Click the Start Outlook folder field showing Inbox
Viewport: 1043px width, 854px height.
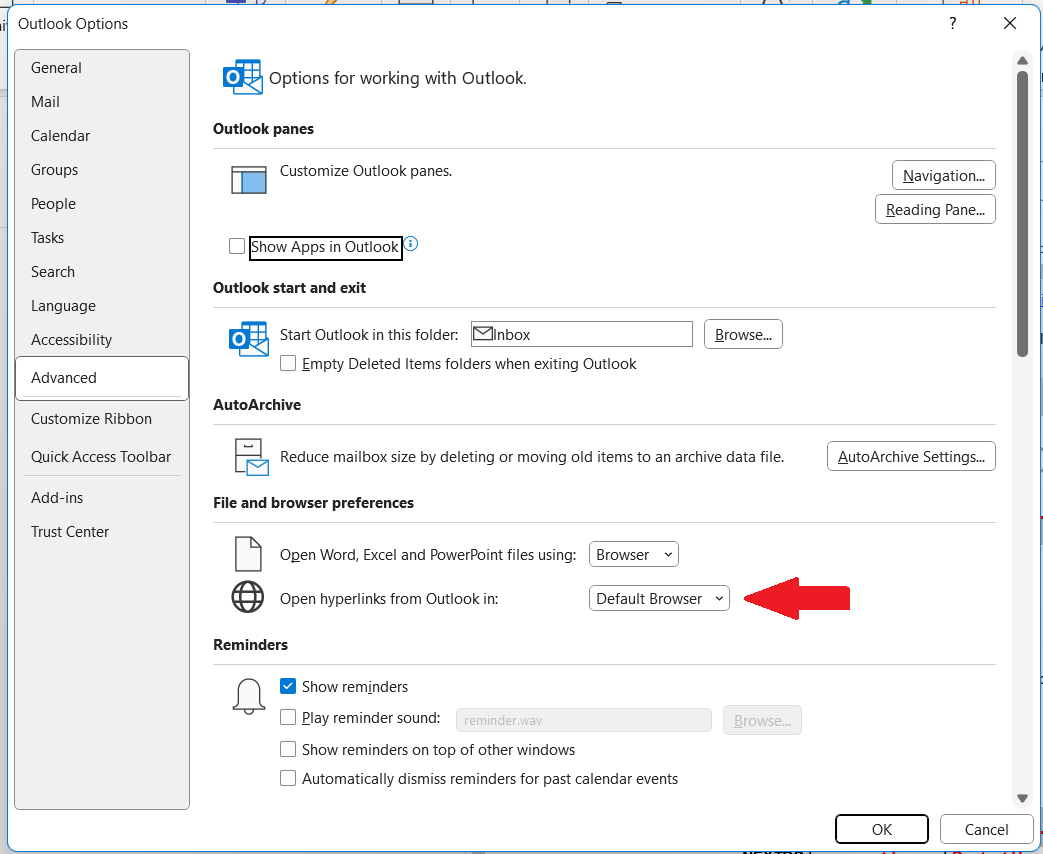581,334
